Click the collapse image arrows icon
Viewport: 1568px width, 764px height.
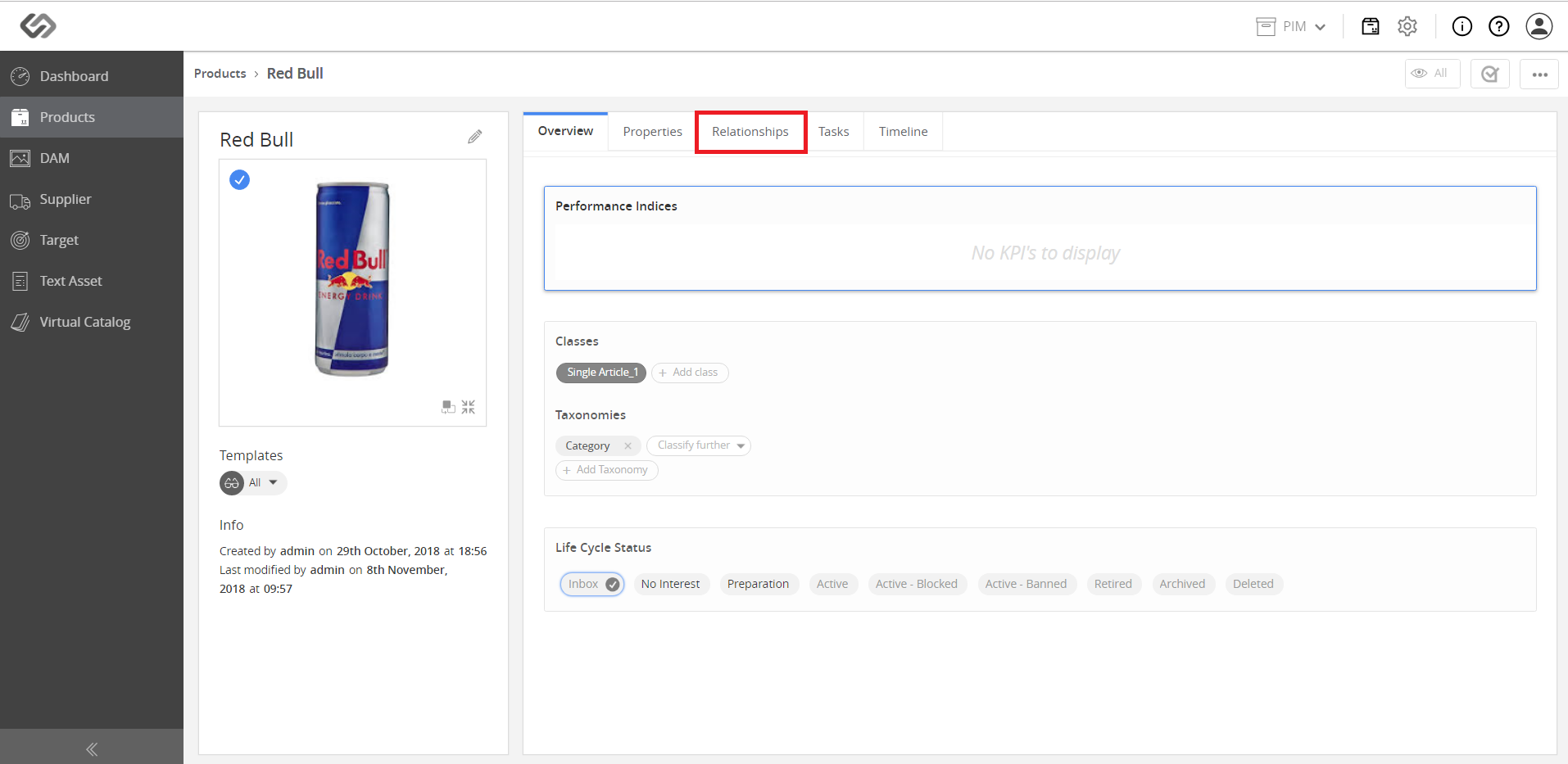click(x=468, y=407)
